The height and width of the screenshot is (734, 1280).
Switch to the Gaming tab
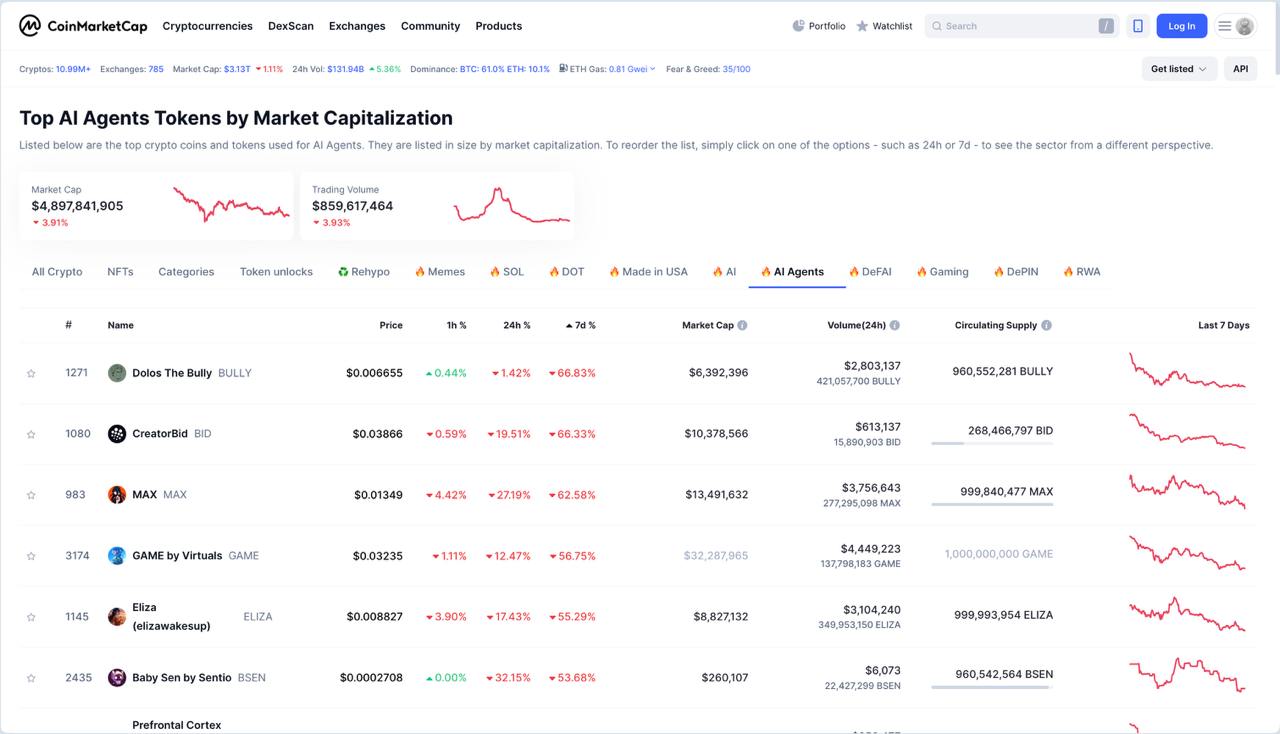tap(942, 272)
